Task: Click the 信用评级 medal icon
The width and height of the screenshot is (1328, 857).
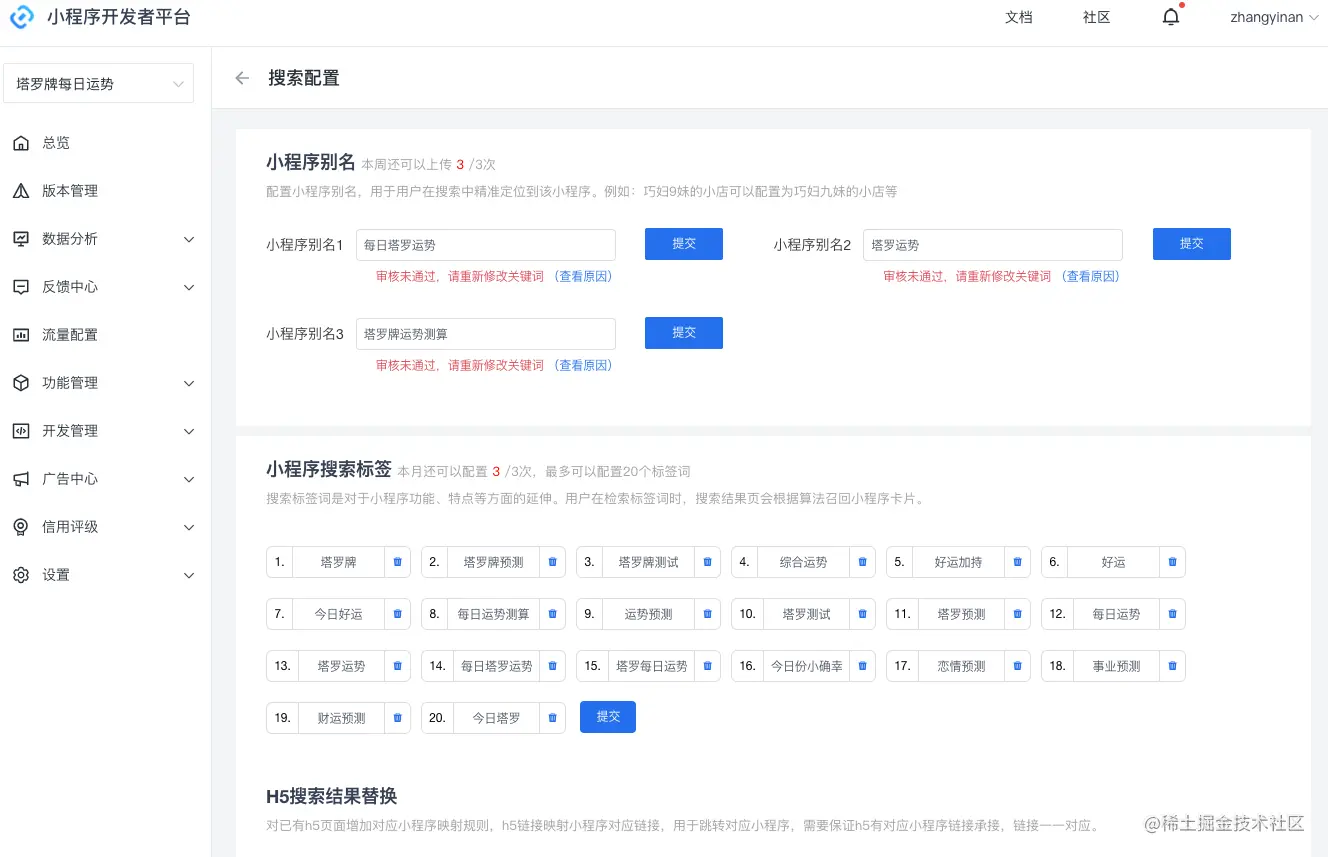Action: pyautogui.click(x=21, y=527)
